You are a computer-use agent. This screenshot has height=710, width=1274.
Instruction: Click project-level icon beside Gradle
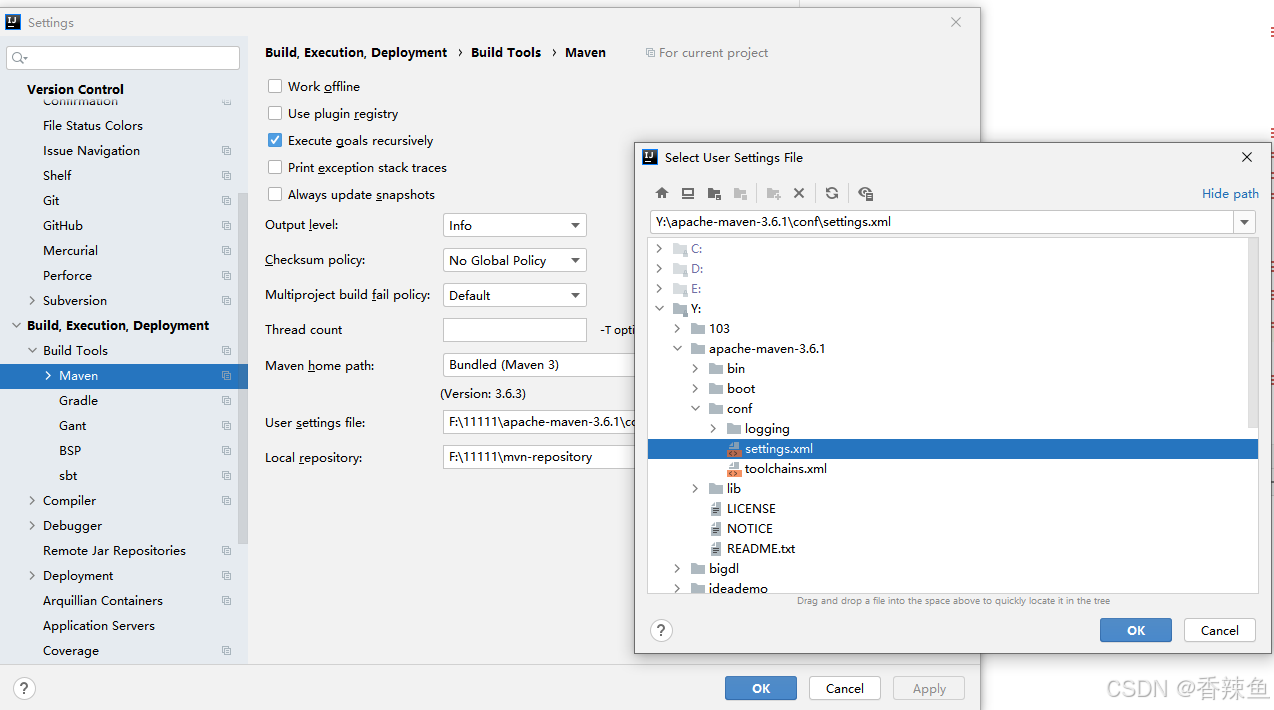pos(227,401)
